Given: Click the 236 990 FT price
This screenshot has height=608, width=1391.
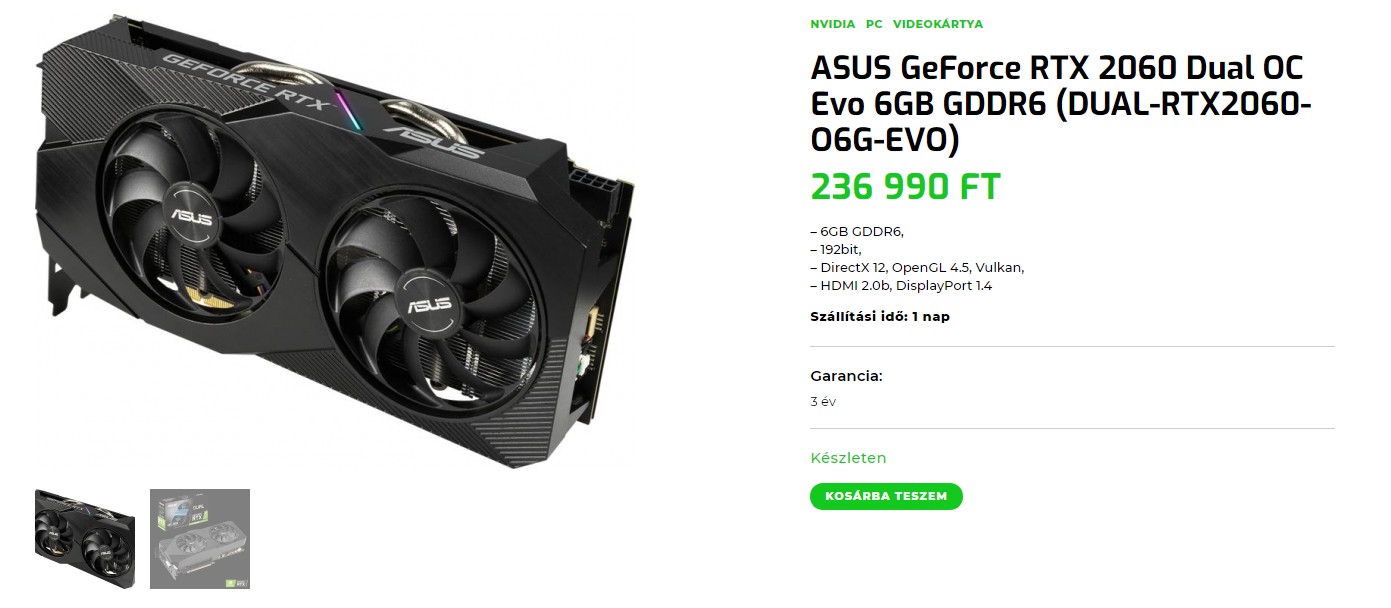Looking at the screenshot, I should (x=905, y=187).
